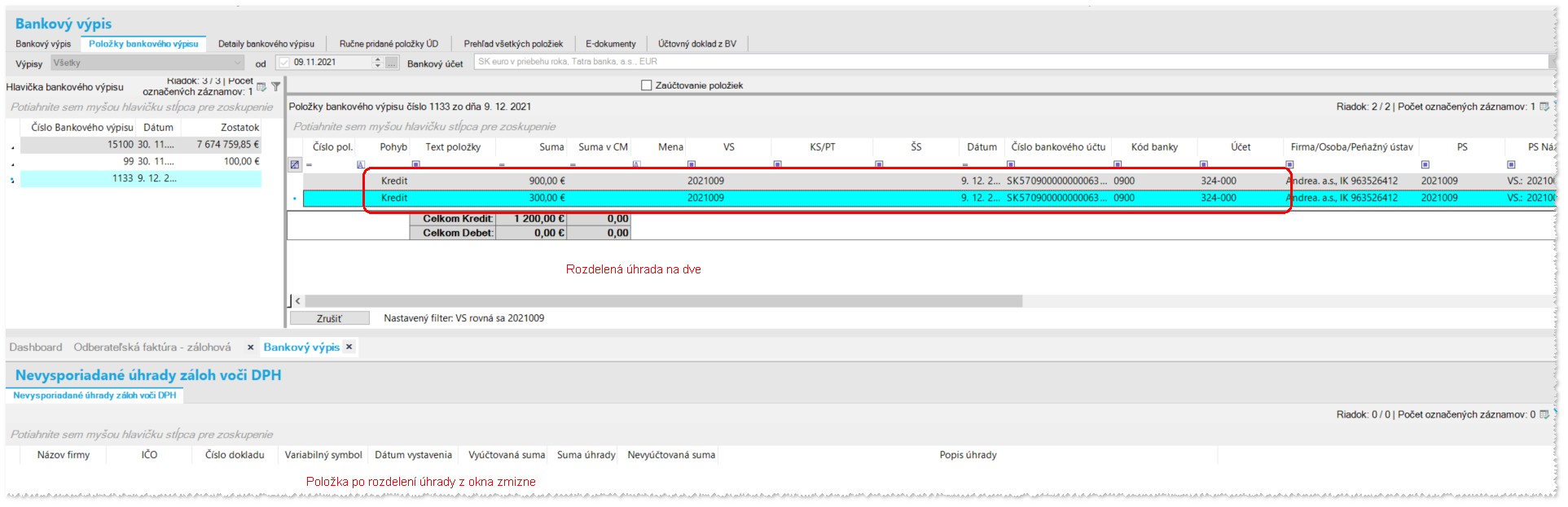This screenshot has width=1568, height=507.
Task: Click the Bankový účet field
Action: 1010,62
